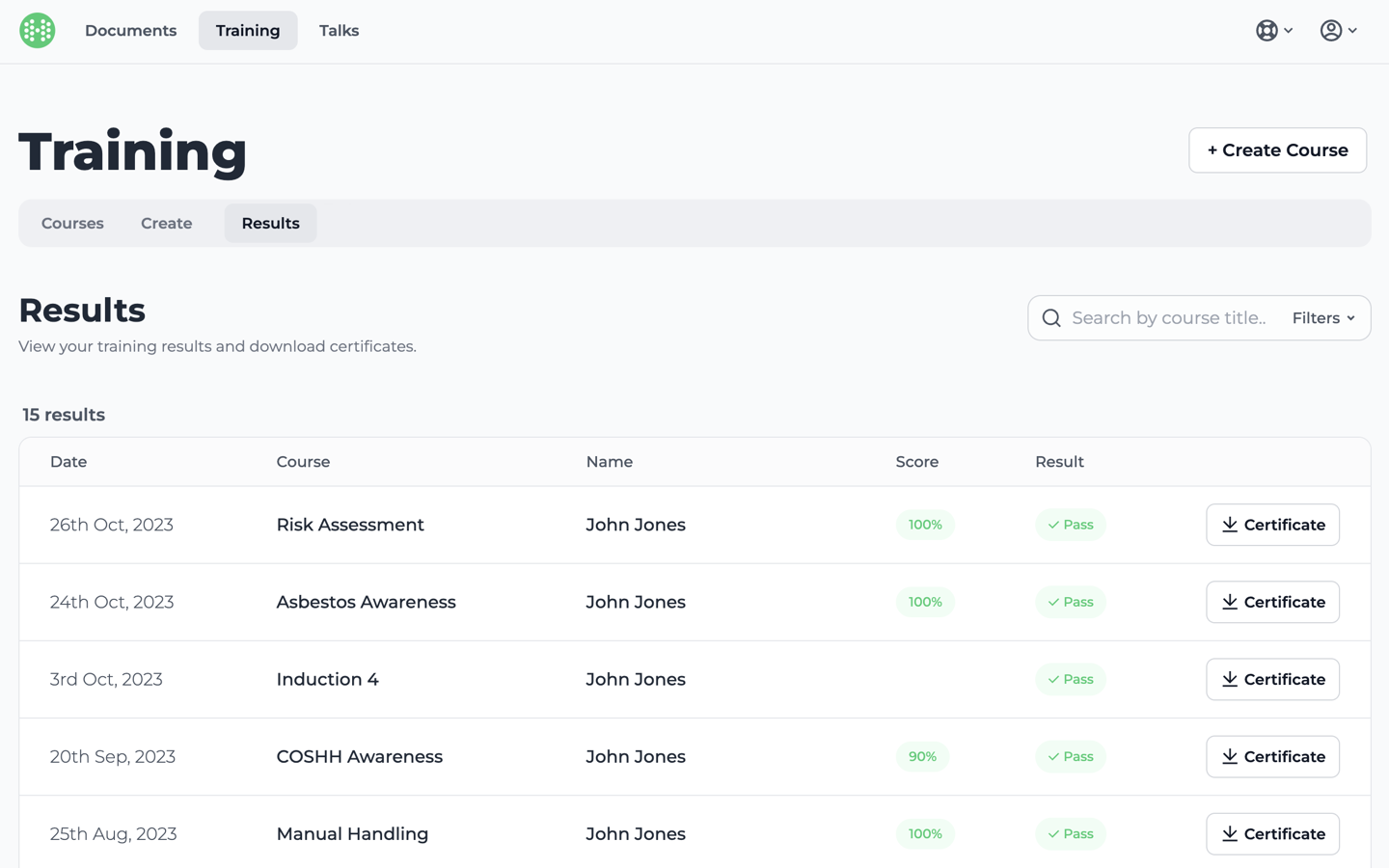Click the Pass badge for Risk Assessment
This screenshot has height=868, width=1389.
[1070, 525]
